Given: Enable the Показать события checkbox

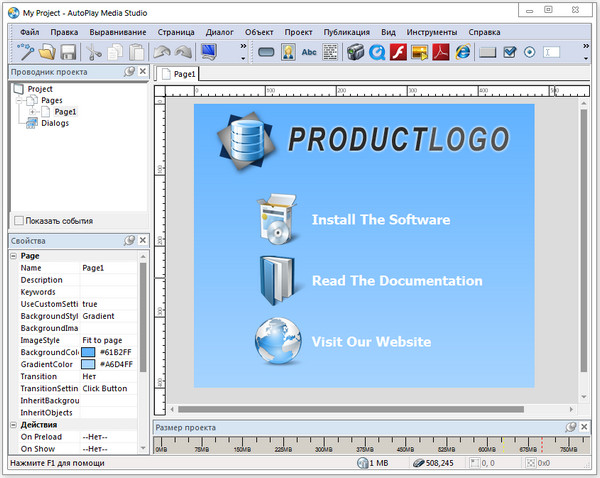Looking at the screenshot, I should click(19, 220).
